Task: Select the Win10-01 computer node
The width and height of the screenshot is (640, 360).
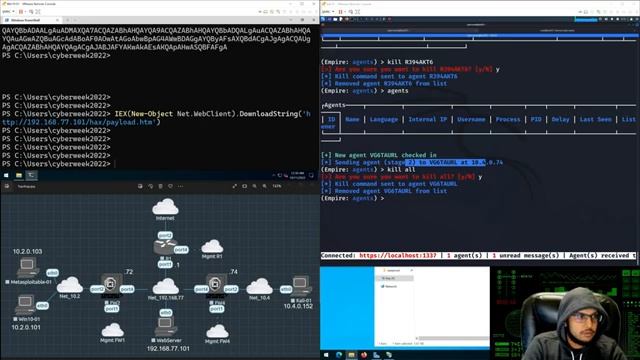Action: pyautogui.click(x=25, y=305)
